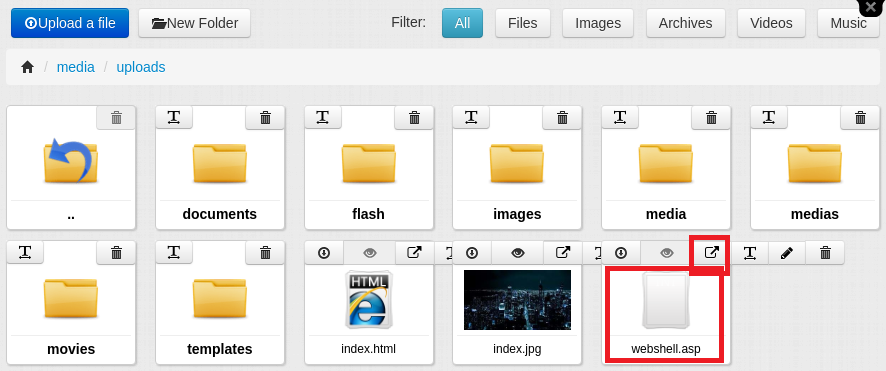Image resolution: width=886 pixels, height=371 pixels.
Task: Delete the media folder
Action: [x=711, y=117]
